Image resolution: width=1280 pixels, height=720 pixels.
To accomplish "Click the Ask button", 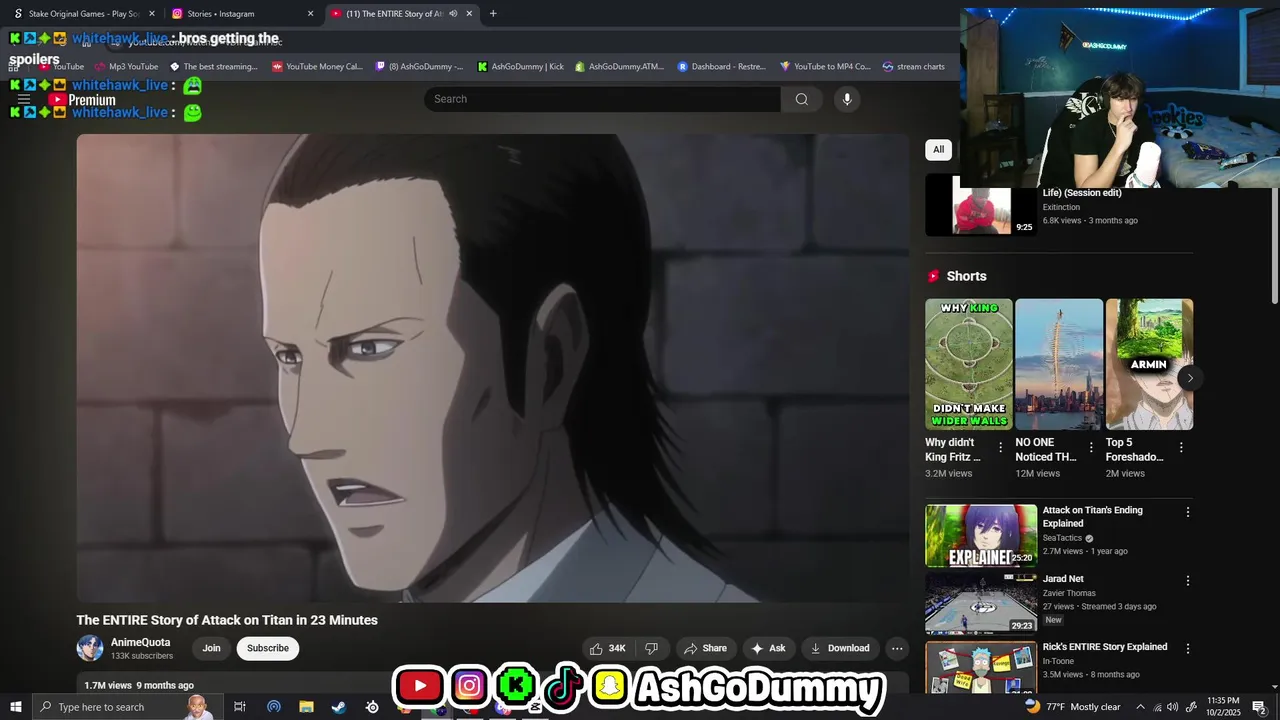I will [x=767, y=648].
